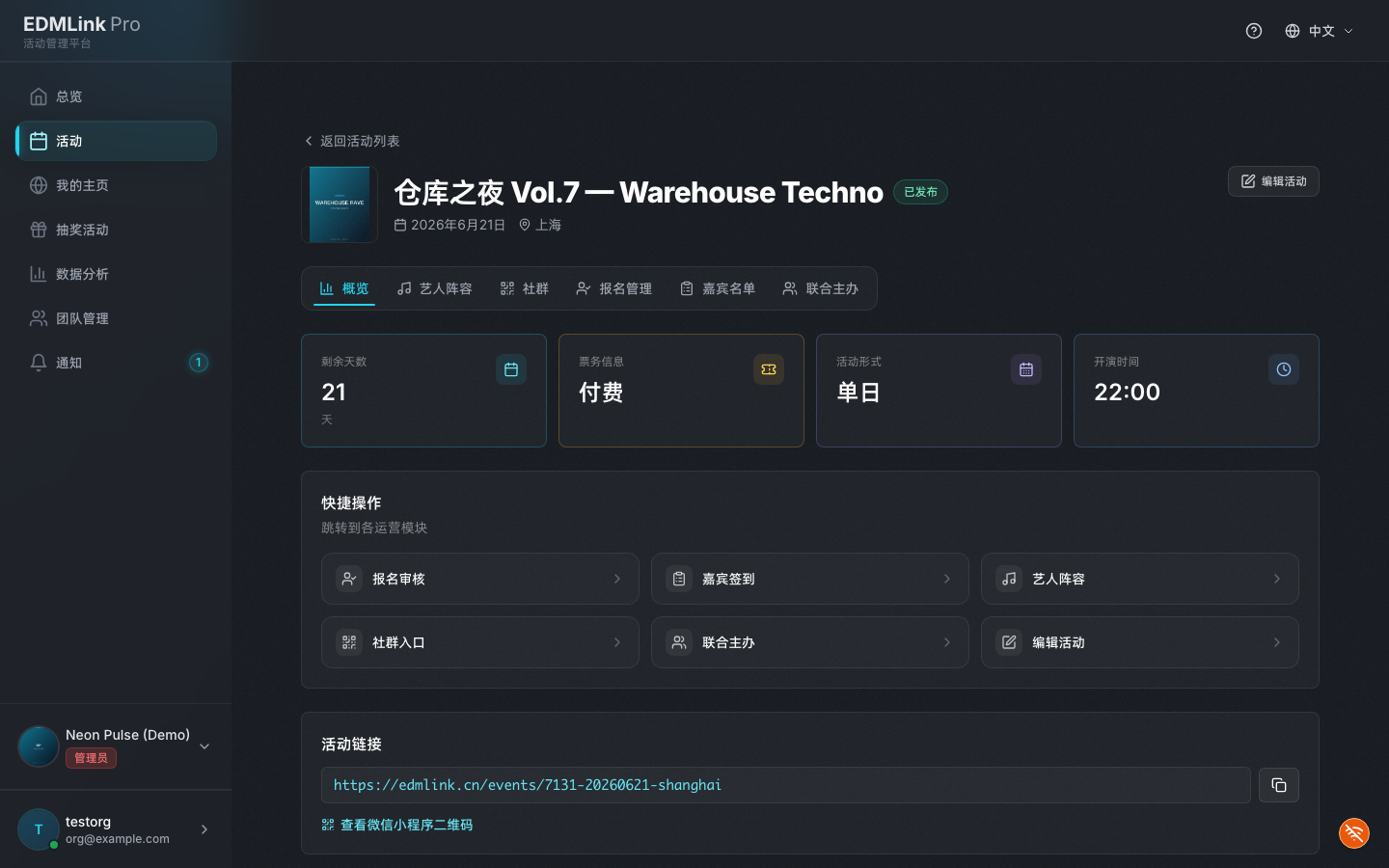Click the chevron on 报名审核 row
The width and height of the screenshot is (1389, 868).
[x=617, y=579]
